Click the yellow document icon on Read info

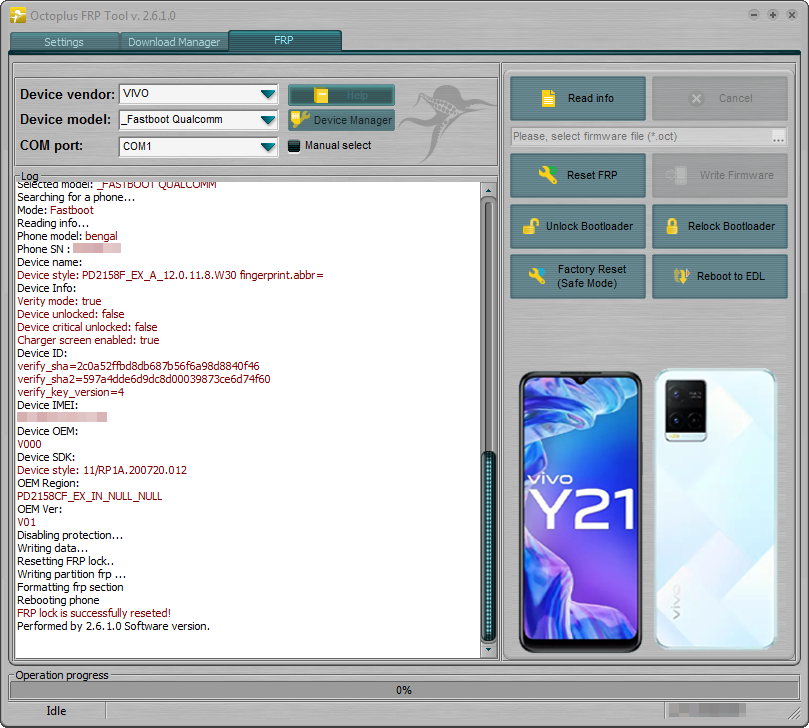[548, 98]
